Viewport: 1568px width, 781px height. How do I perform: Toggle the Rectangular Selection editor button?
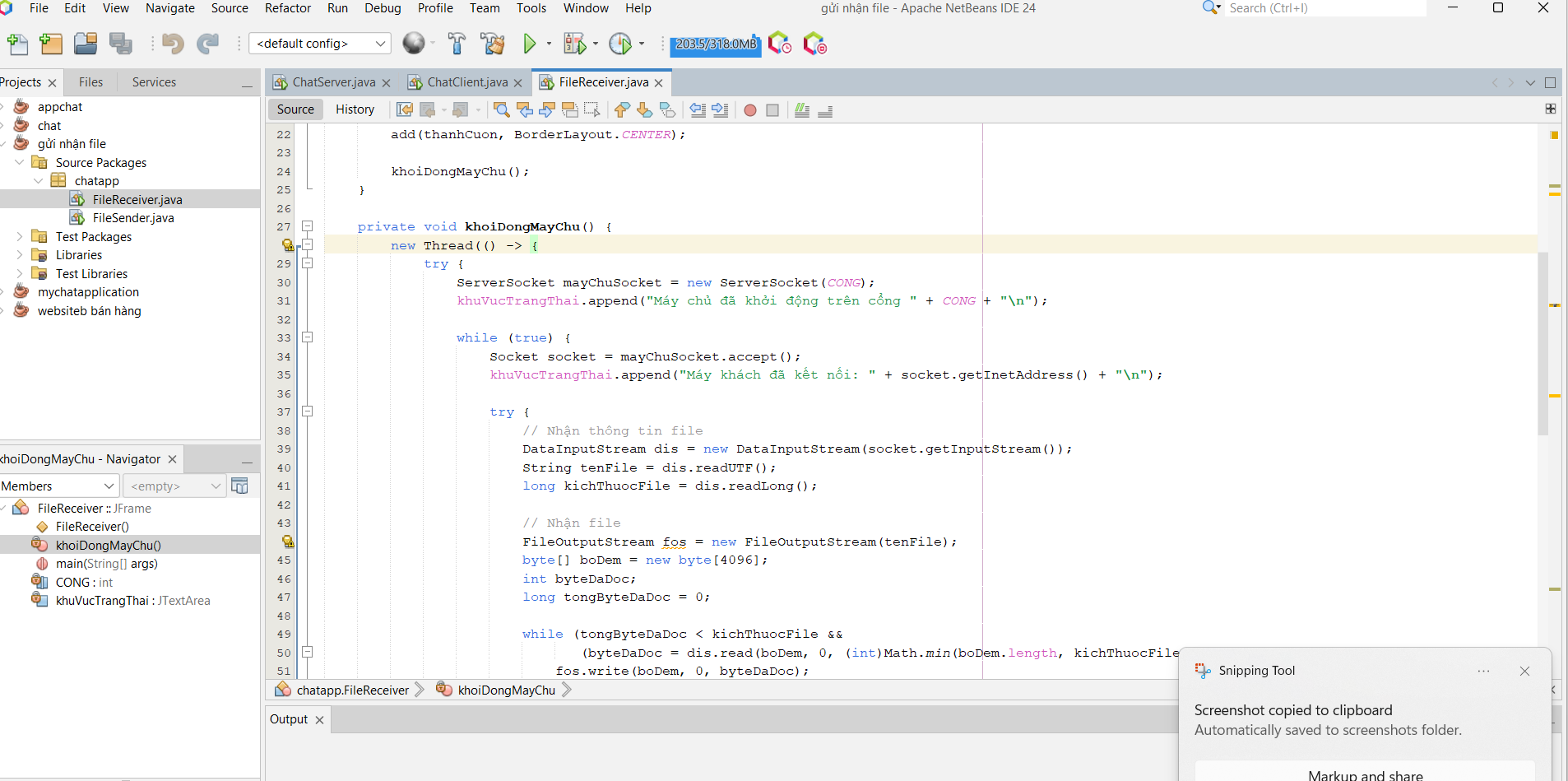pos(592,110)
